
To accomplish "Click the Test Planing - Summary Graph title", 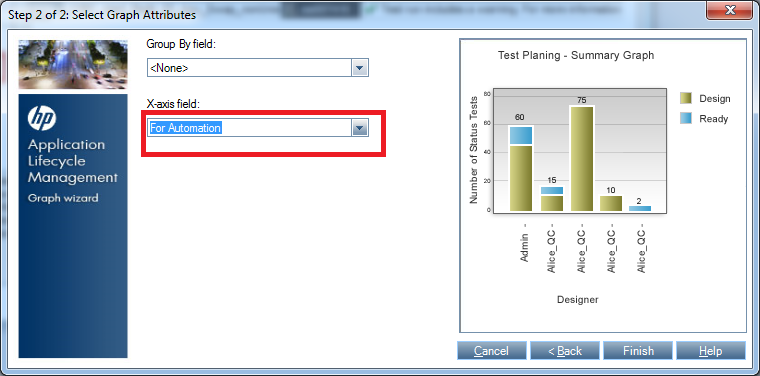I will point(576,55).
